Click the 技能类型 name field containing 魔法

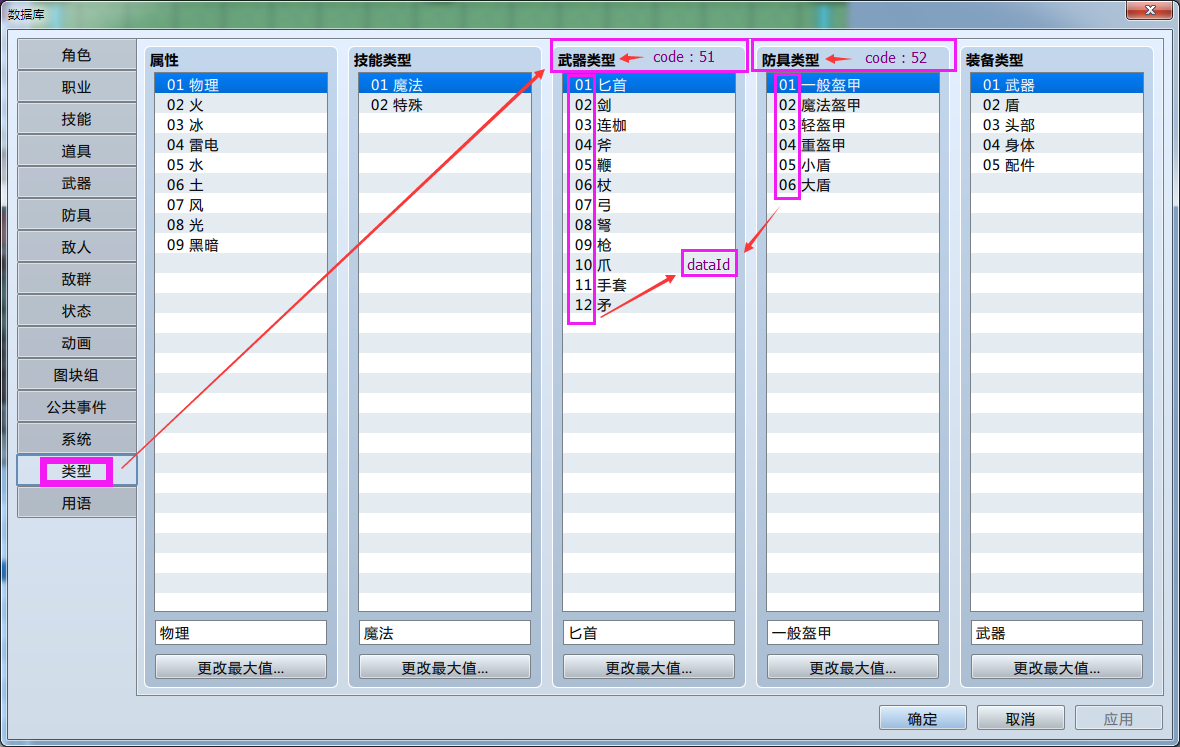445,633
